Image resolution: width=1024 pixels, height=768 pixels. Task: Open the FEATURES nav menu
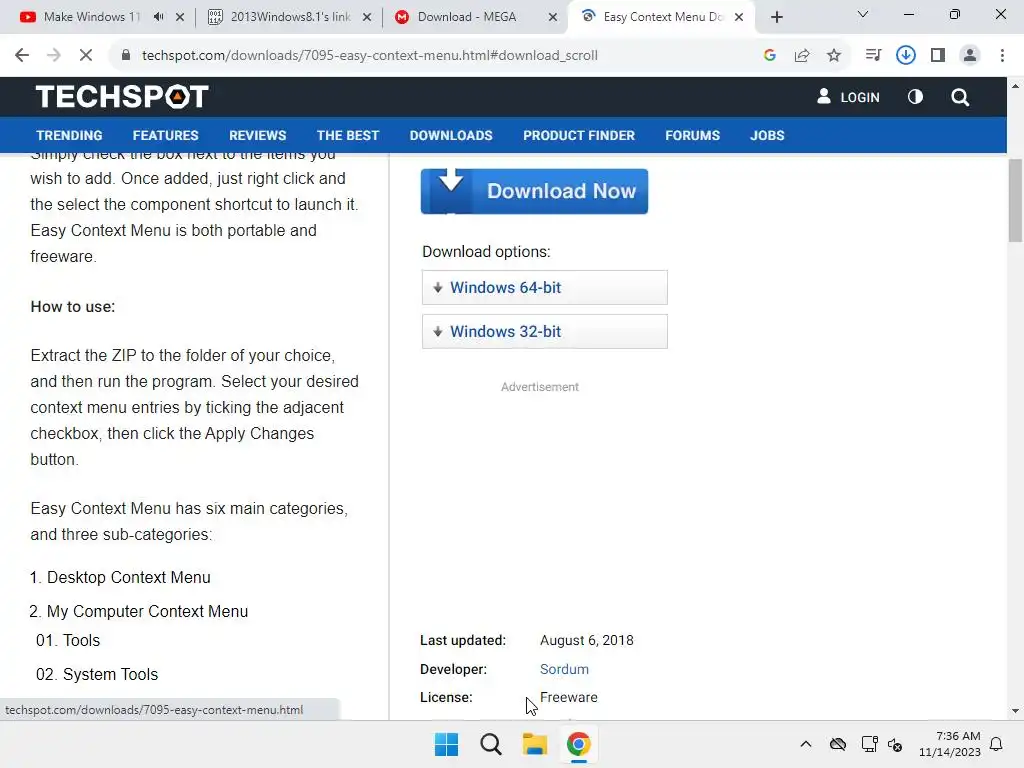pyautogui.click(x=165, y=135)
